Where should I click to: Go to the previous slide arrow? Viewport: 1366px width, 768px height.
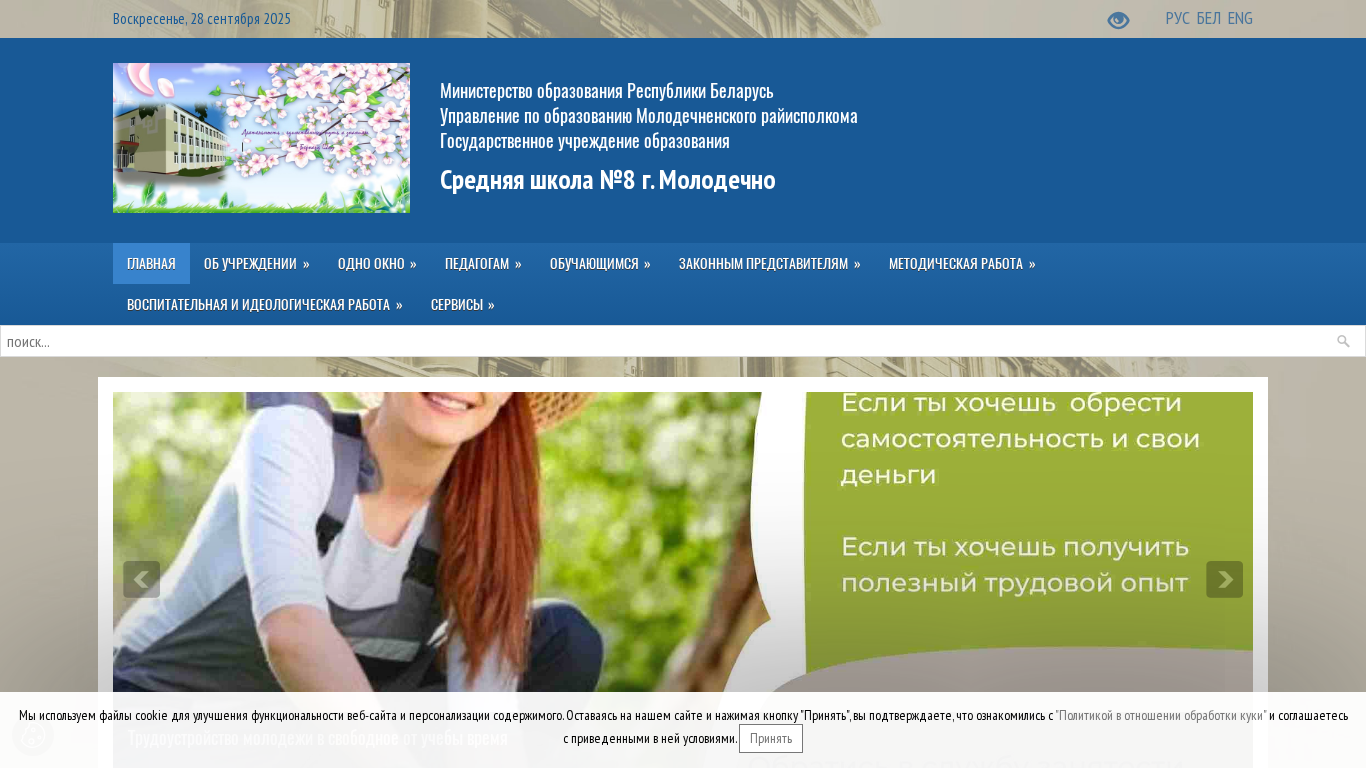141,579
